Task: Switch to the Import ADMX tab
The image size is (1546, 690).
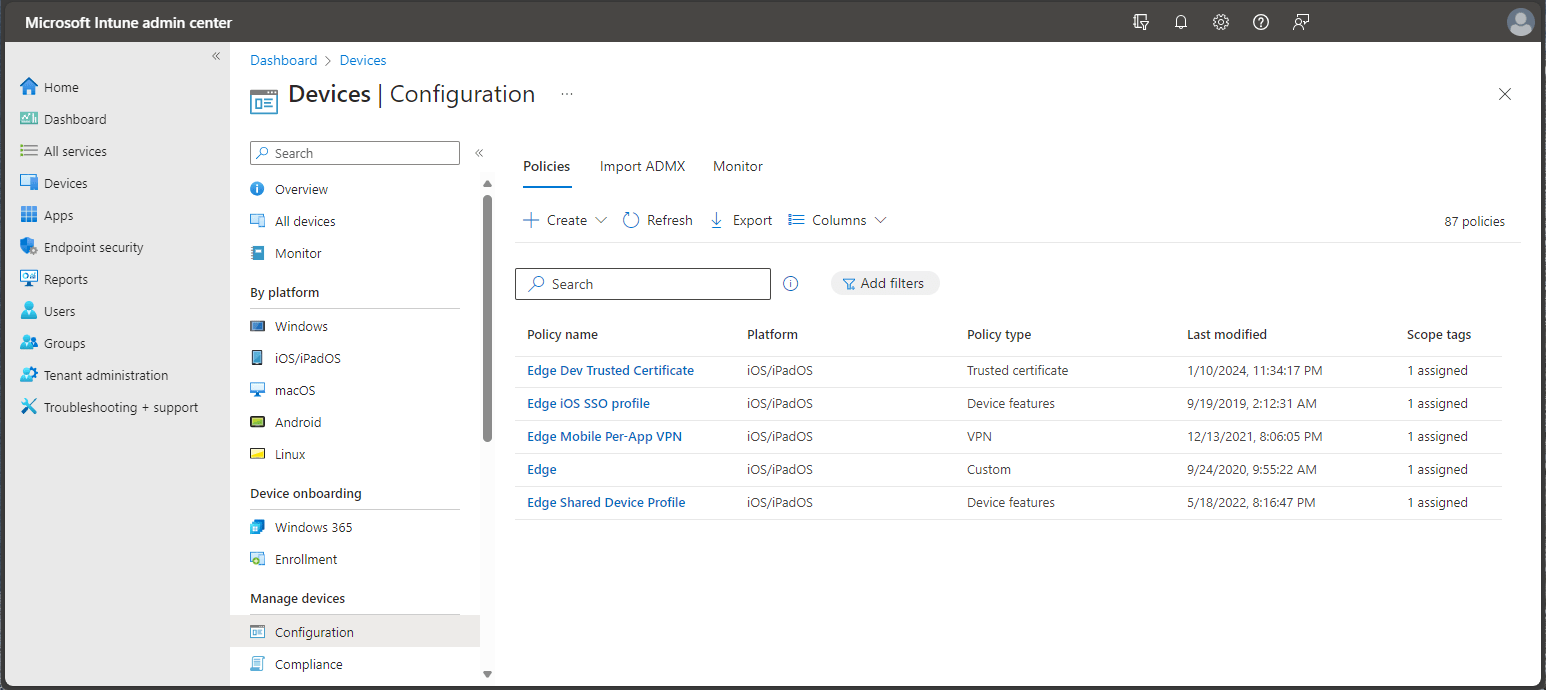Action: 642,166
